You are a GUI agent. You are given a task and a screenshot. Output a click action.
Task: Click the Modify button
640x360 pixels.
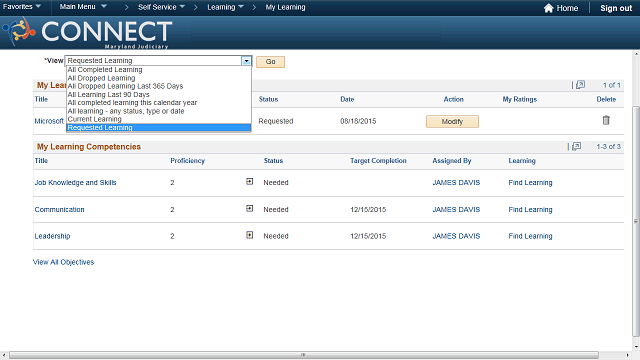coord(452,122)
